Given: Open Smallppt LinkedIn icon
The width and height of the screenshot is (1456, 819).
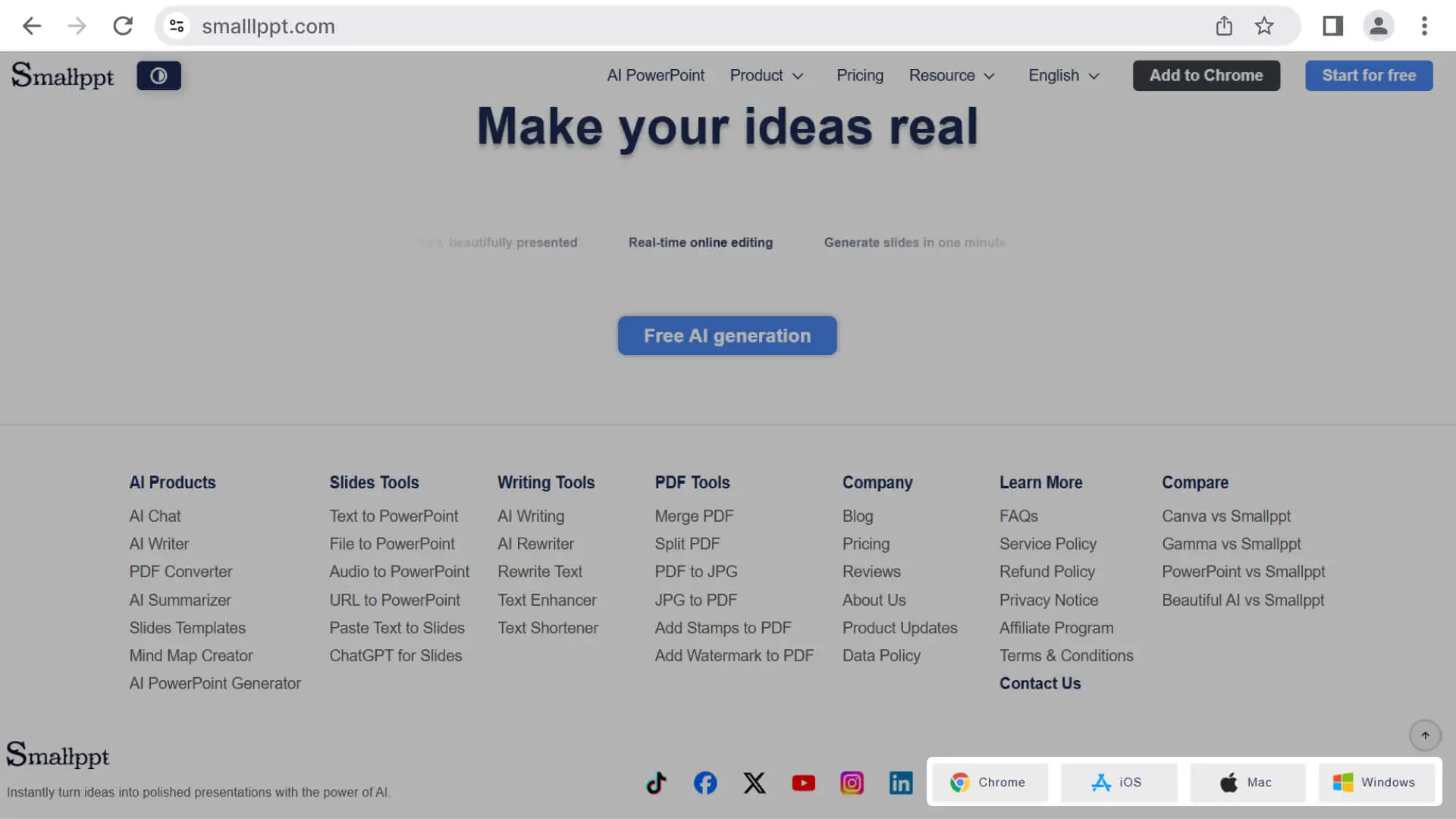Looking at the screenshot, I should [901, 783].
